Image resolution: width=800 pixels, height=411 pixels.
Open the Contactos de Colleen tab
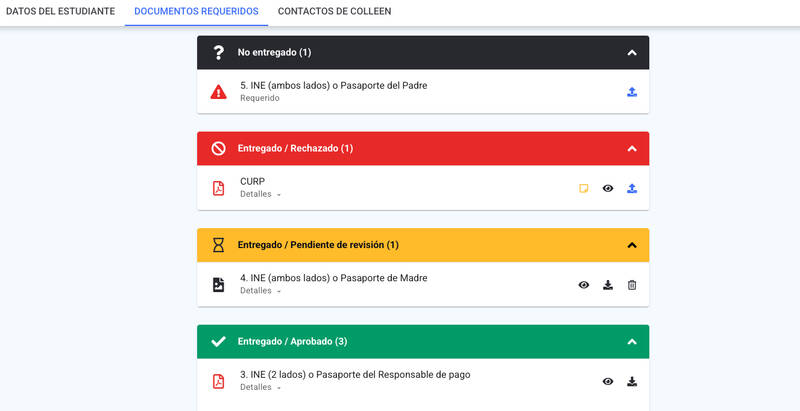click(334, 11)
